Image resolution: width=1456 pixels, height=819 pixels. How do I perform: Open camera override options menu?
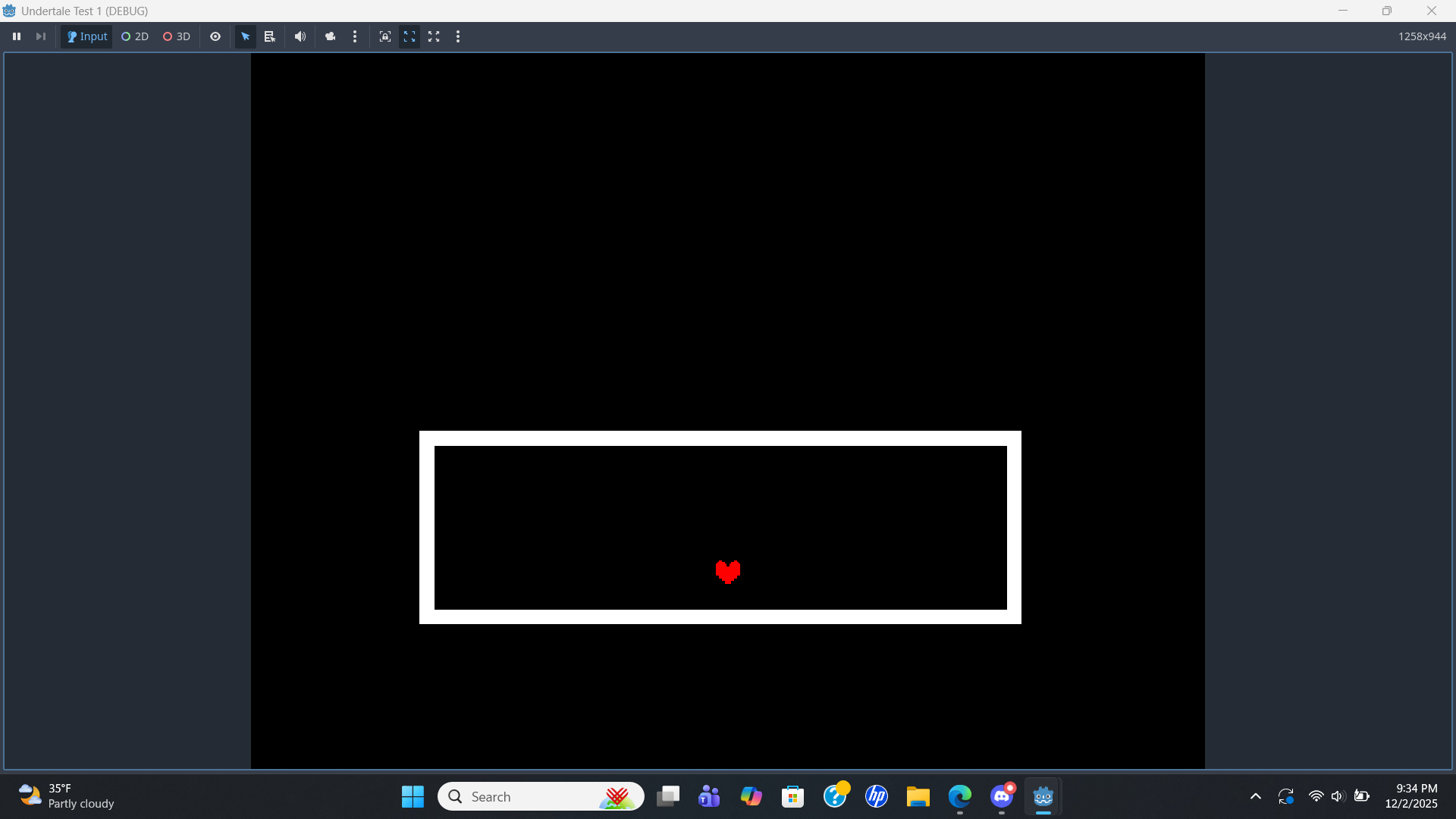[355, 36]
